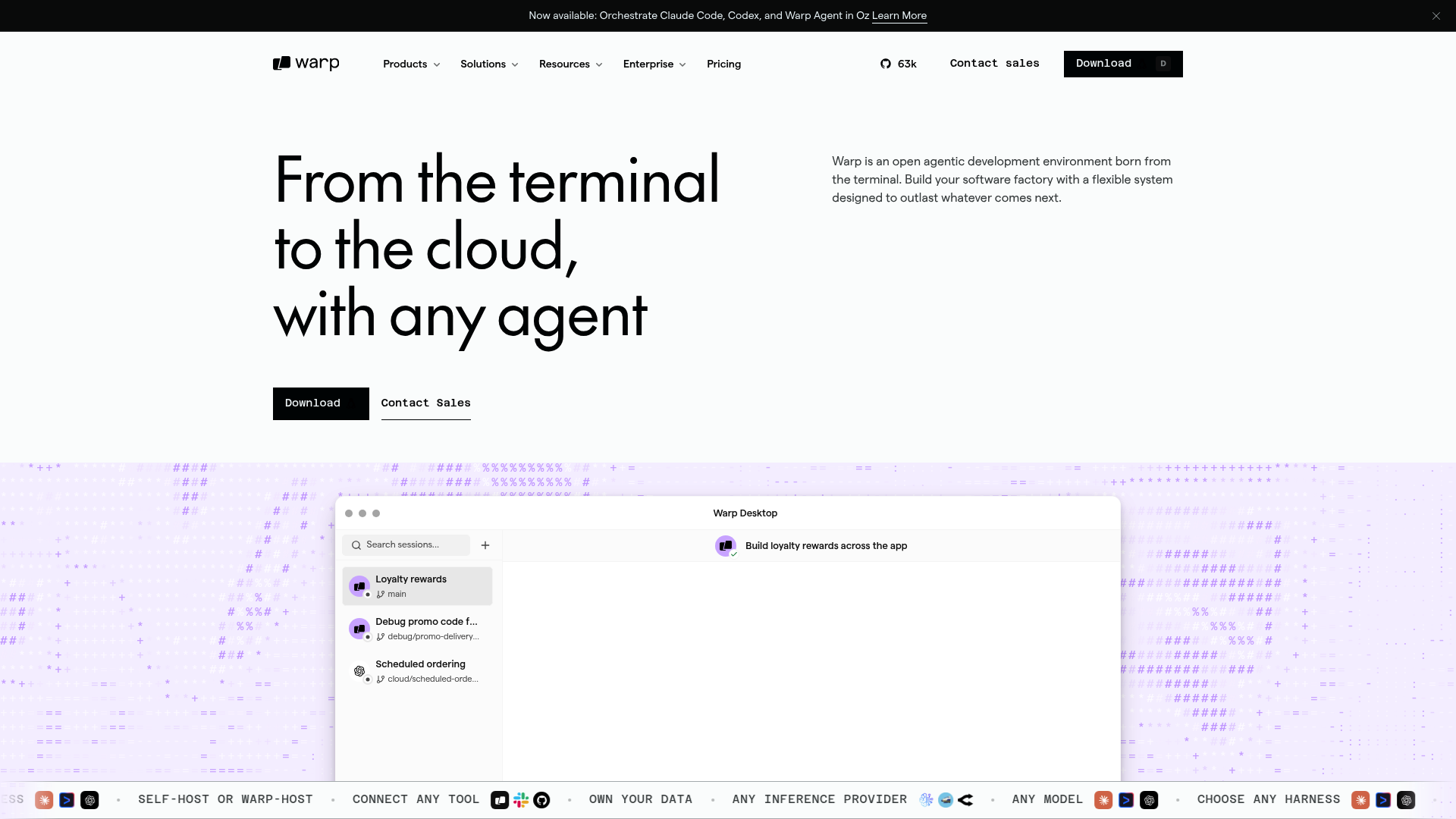This screenshot has height=819, width=1456.
Task: Click the main branch label under Loyalty rewards
Action: pyautogui.click(x=397, y=595)
